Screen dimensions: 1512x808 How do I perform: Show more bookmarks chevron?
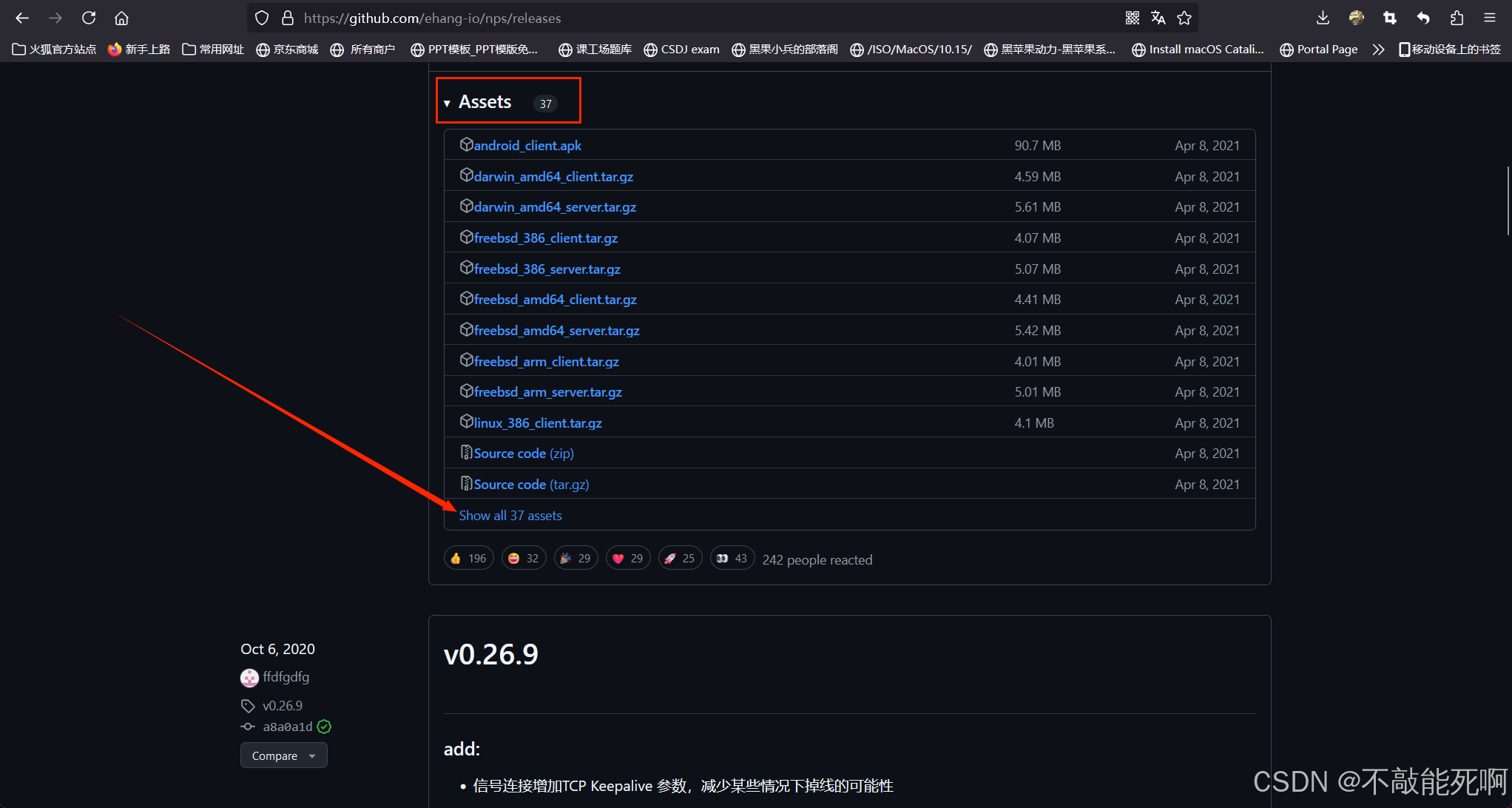pos(1377,50)
